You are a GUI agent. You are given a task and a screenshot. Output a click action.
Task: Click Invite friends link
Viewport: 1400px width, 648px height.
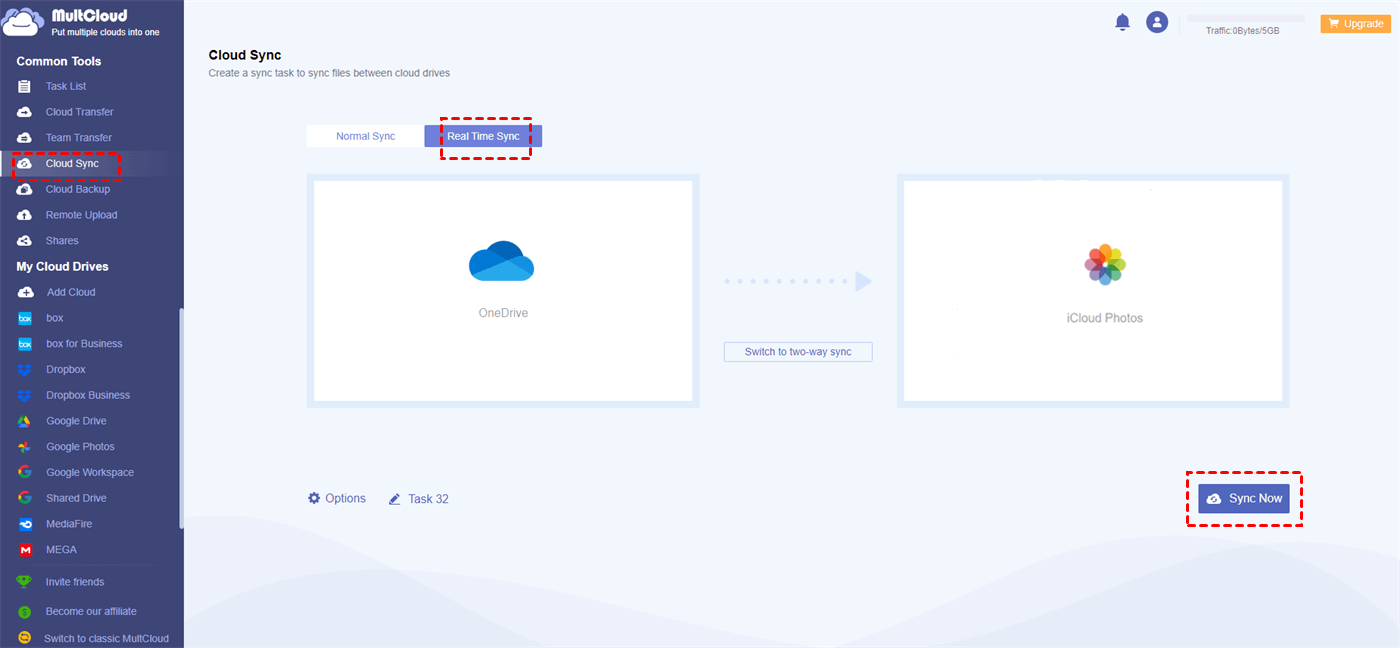pyautogui.click(x=75, y=582)
